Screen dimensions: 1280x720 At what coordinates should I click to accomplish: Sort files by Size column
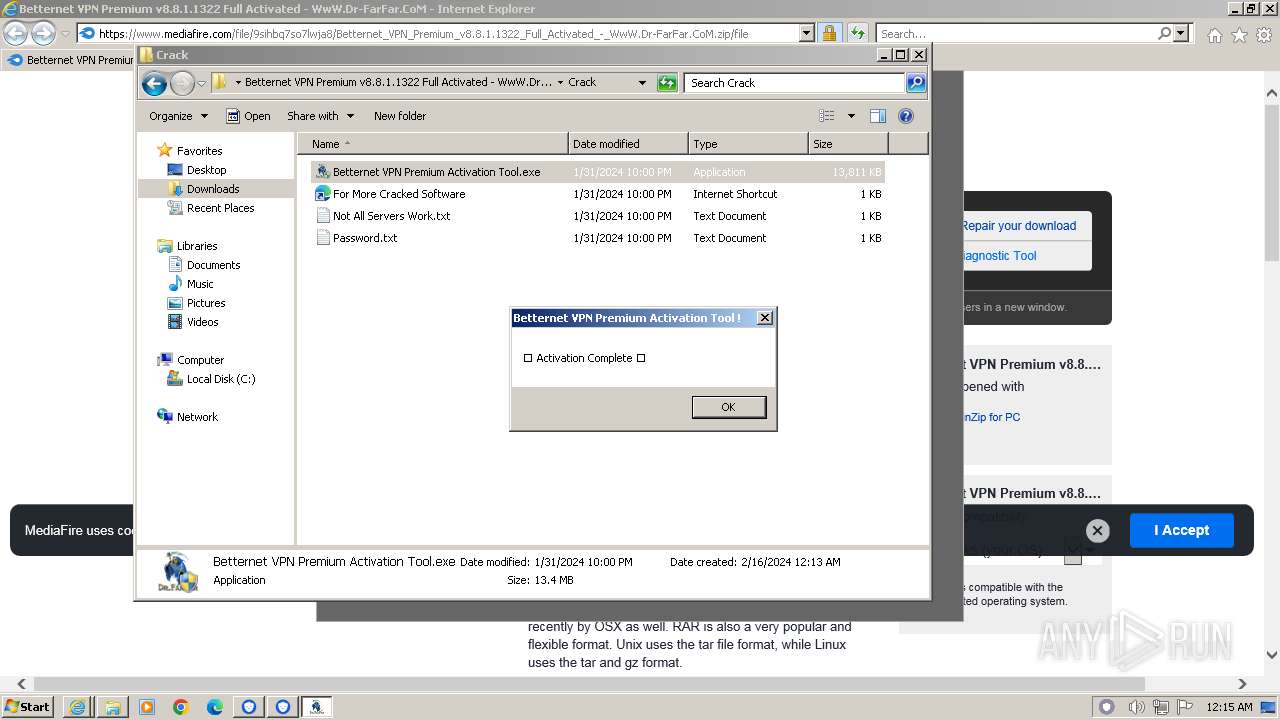(x=848, y=144)
